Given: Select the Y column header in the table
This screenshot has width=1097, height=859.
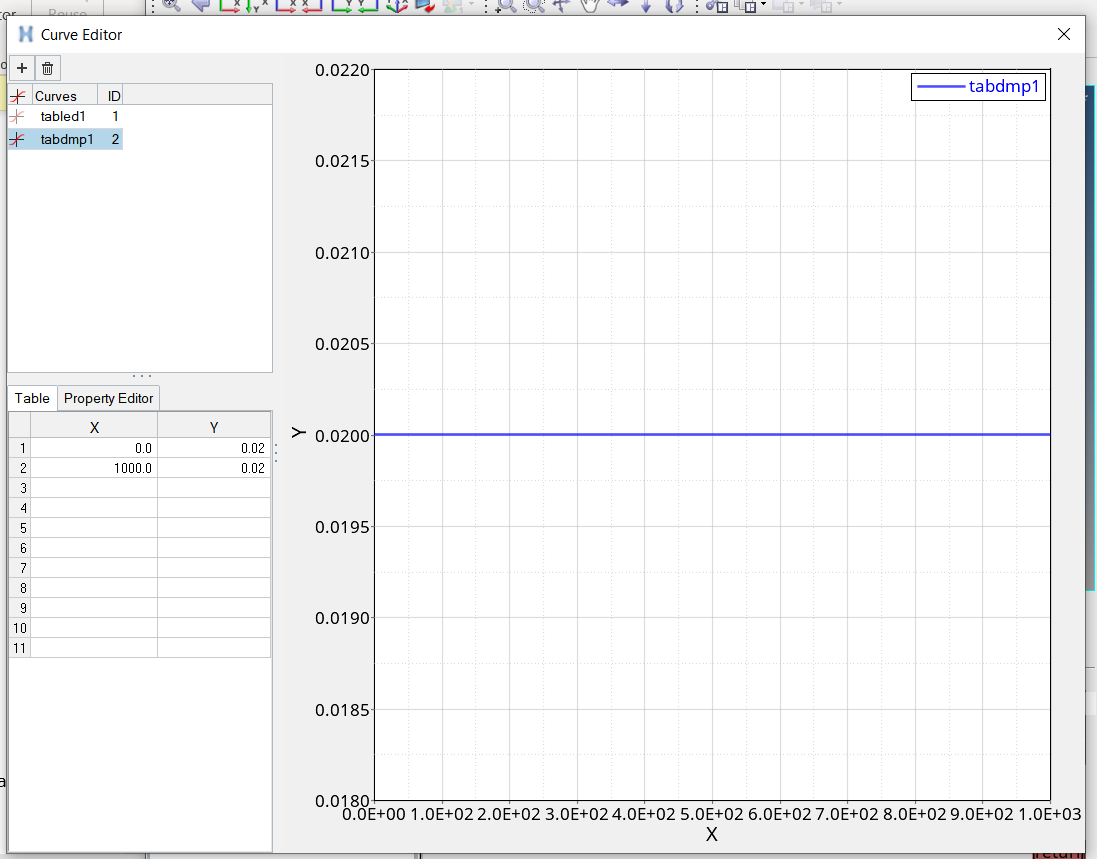Looking at the screenshot, I should tap(213, 428).
